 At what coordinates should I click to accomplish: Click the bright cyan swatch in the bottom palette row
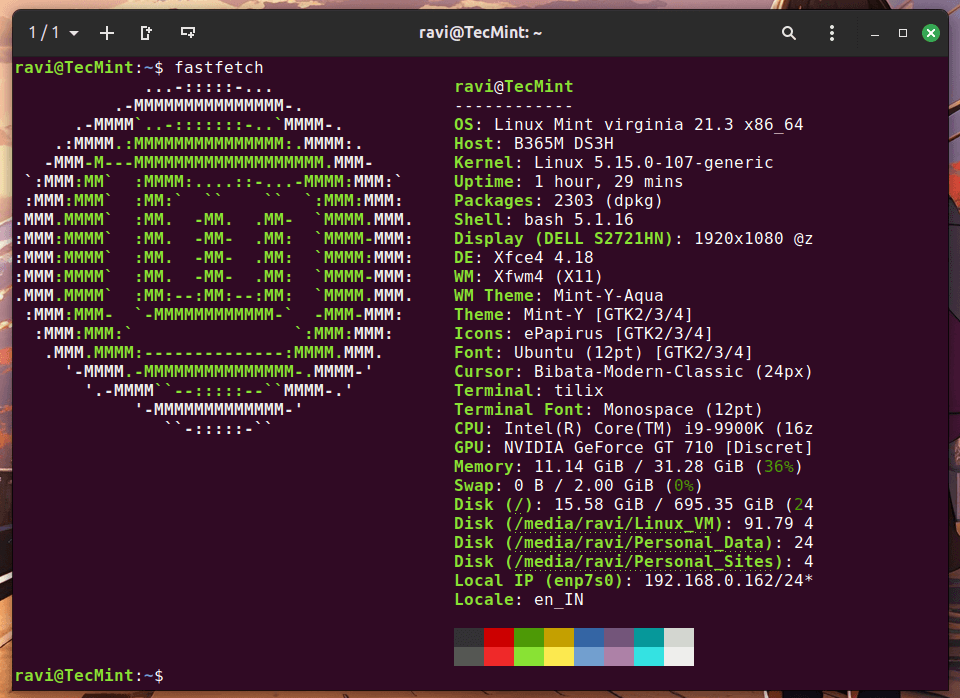coord(648,656)
